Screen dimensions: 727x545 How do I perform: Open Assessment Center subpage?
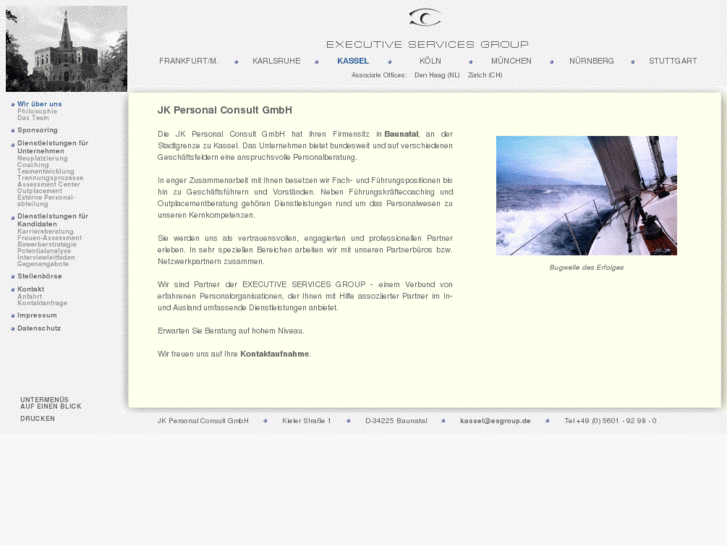tap(49, 184)
